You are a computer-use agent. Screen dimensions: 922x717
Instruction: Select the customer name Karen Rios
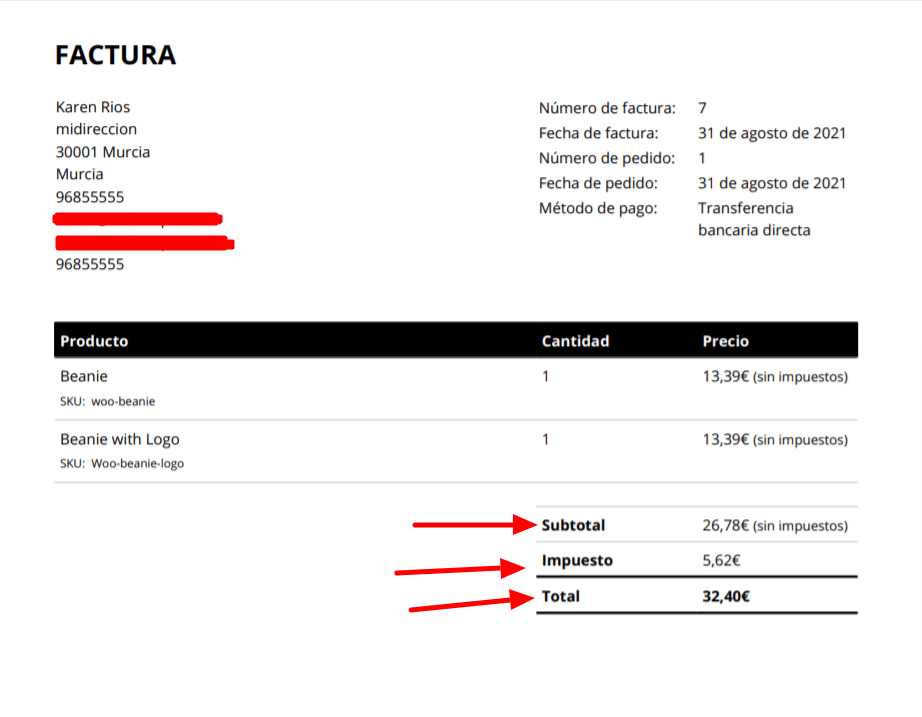(93, 107)
